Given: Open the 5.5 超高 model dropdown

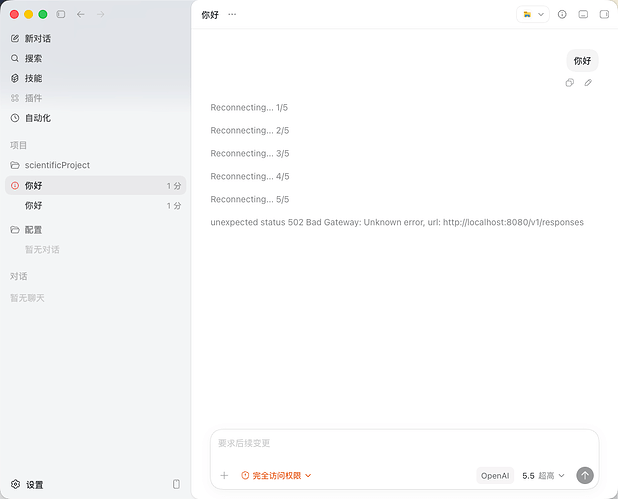Looking at the screenshot, I should click(544, 476).
